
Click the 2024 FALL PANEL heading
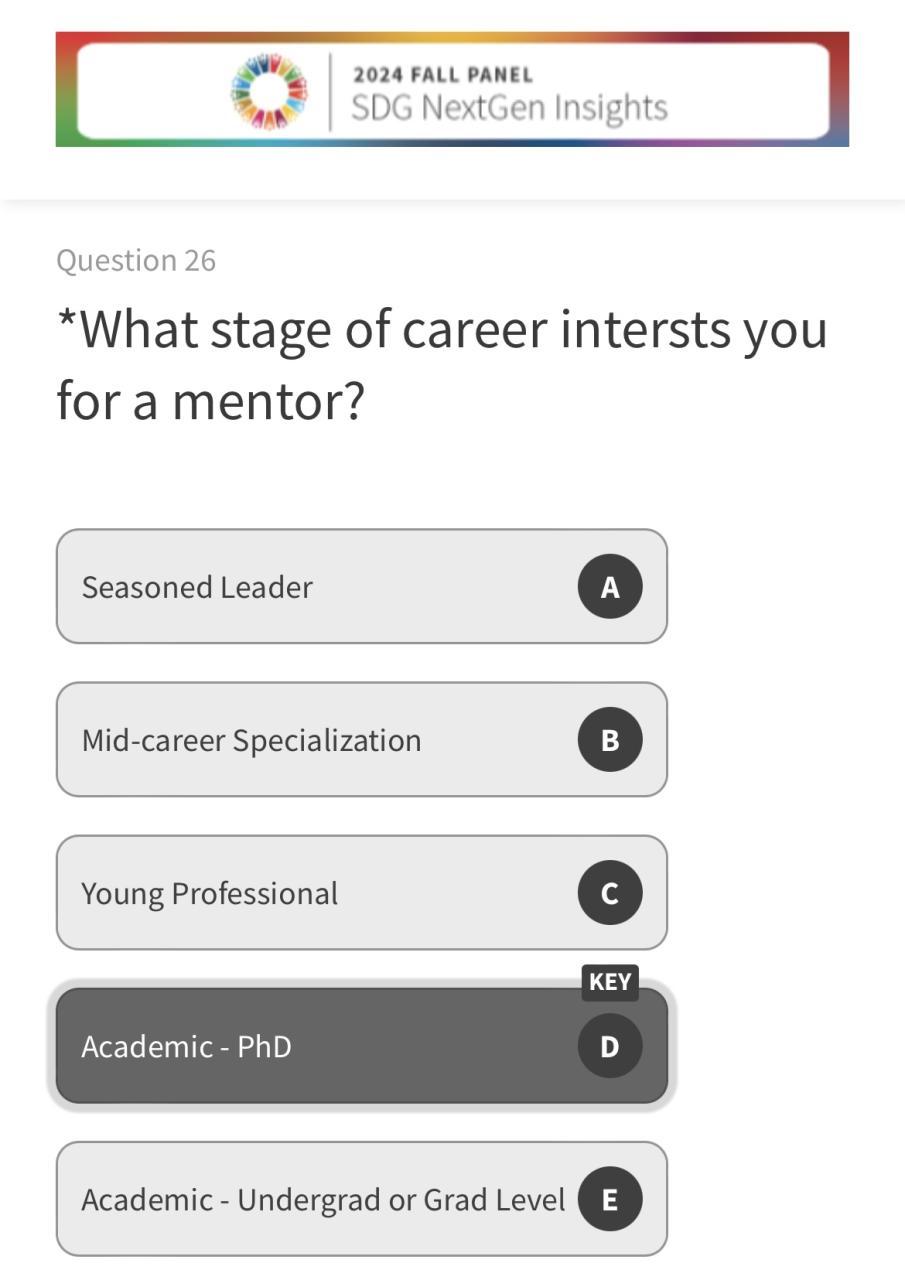(x=443, y=75)
